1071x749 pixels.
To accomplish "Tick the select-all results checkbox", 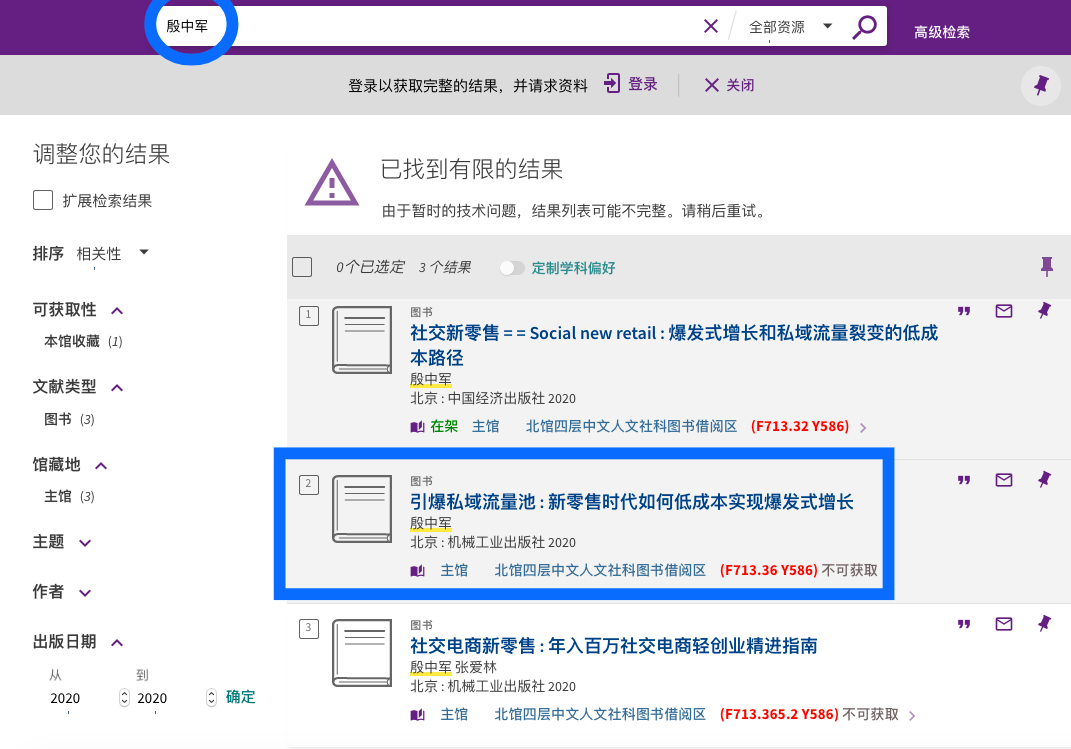I will (x=302, y=267).
